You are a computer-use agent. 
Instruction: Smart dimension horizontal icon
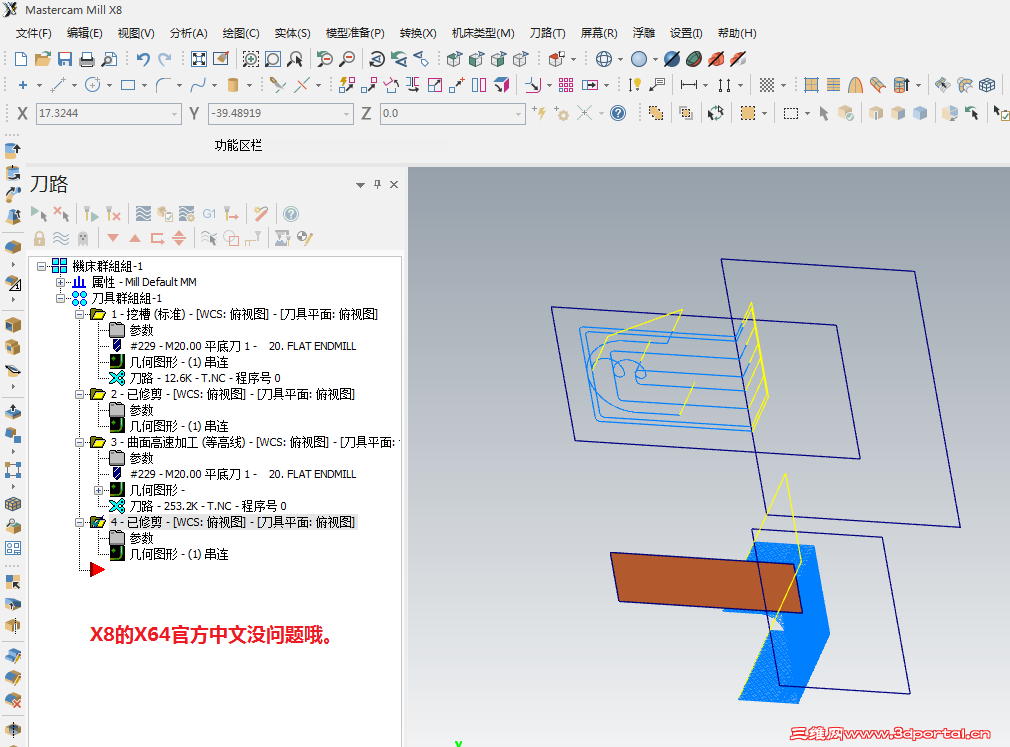tap(689, 85)
